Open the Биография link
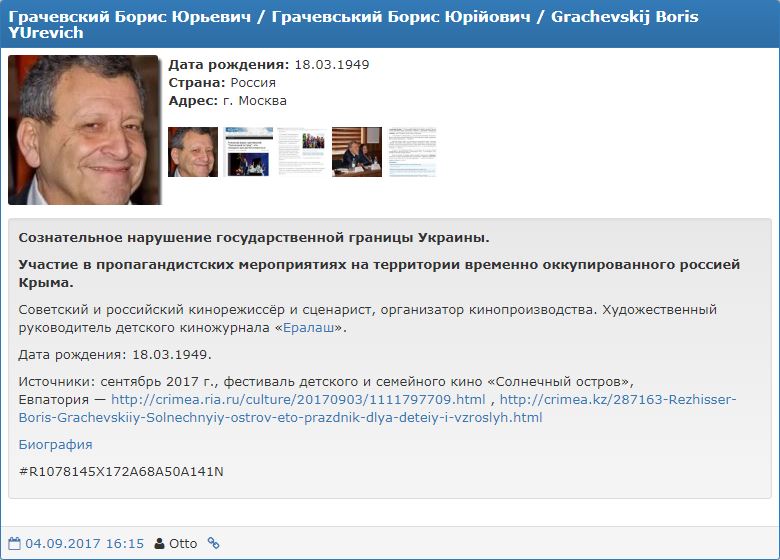Image resolution: width=780 pixels, height=560 pixels. click(55, 445)
